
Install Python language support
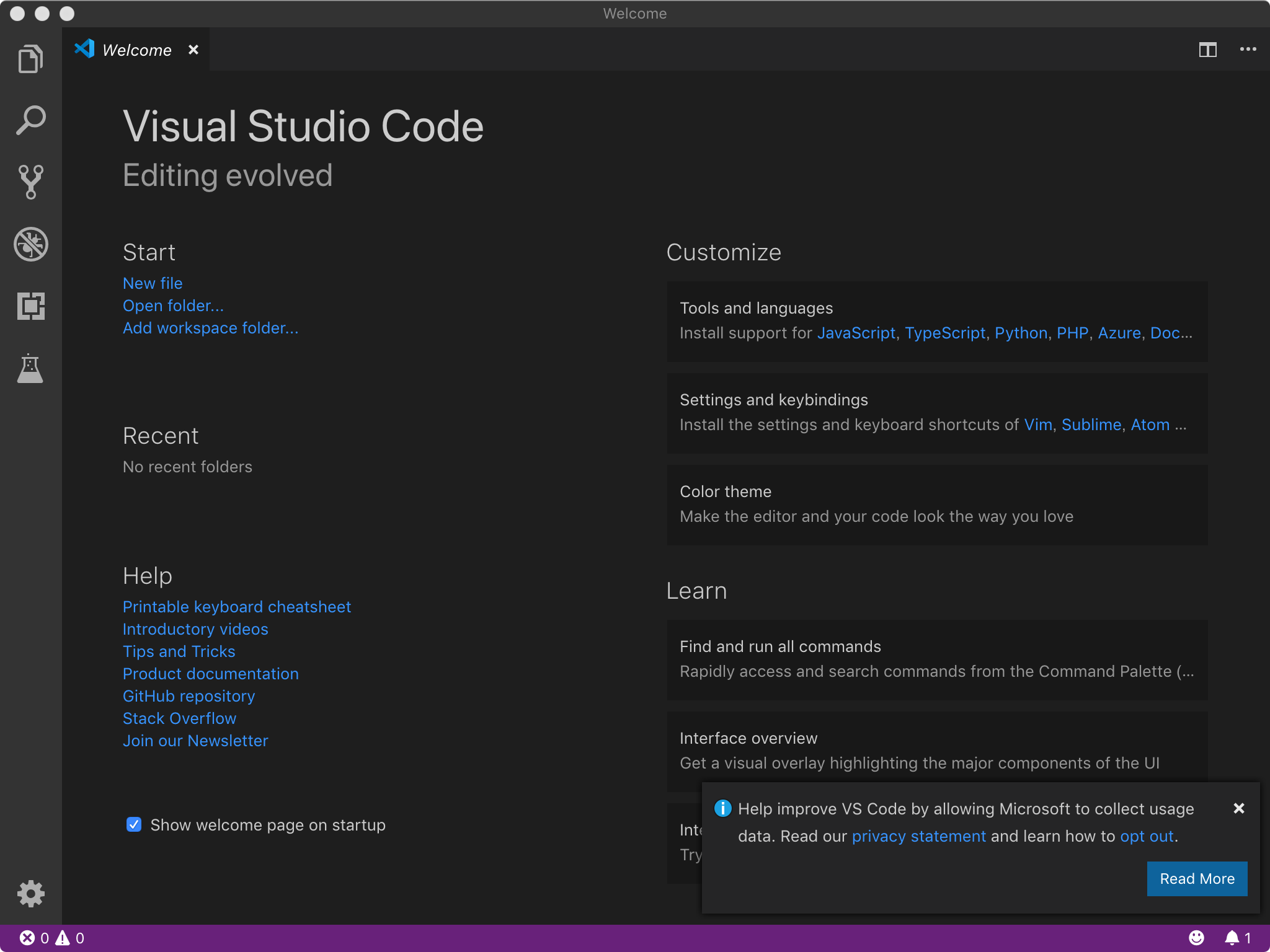pyautogui.click(x=1021, y=333)
